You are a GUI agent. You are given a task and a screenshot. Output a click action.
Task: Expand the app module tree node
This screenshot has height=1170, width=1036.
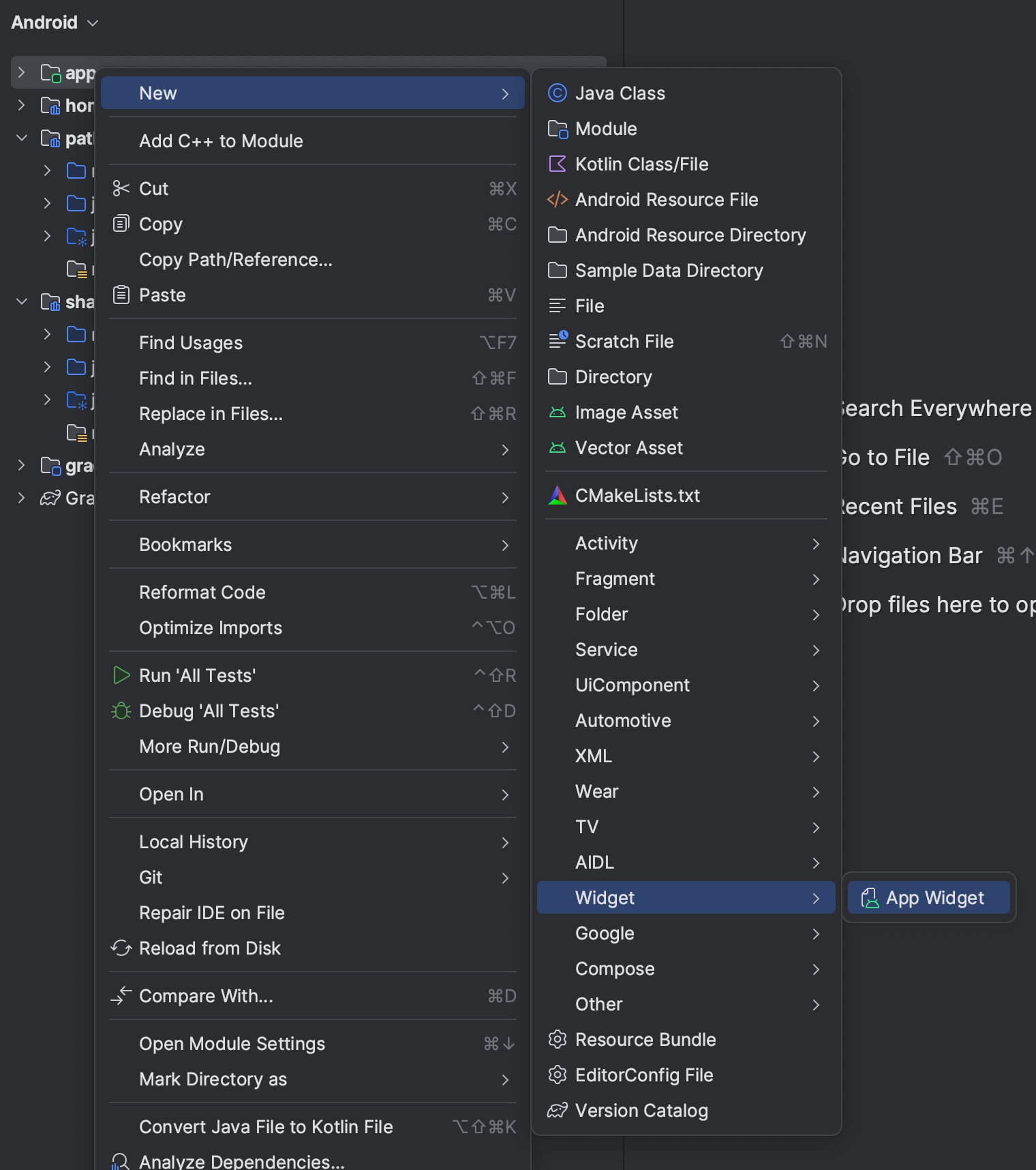21,72
